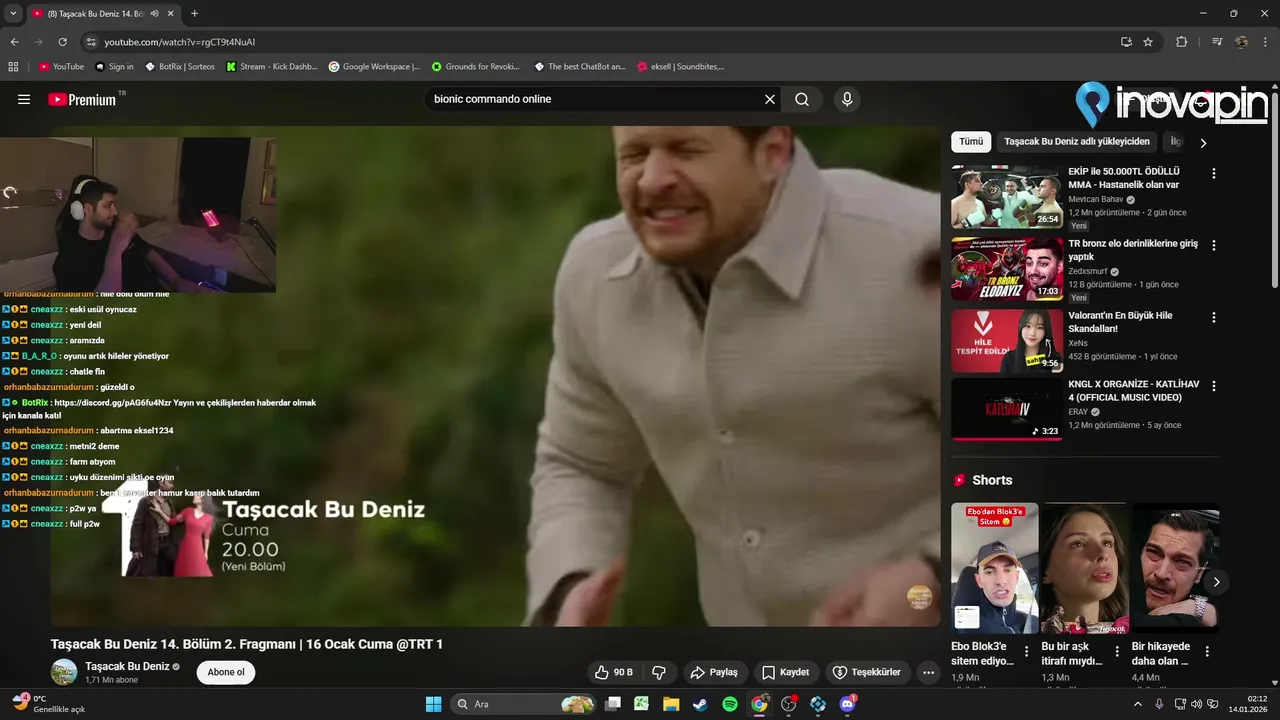
Task: Subscribe with the Abone ol button
Action: pos(226,672)
